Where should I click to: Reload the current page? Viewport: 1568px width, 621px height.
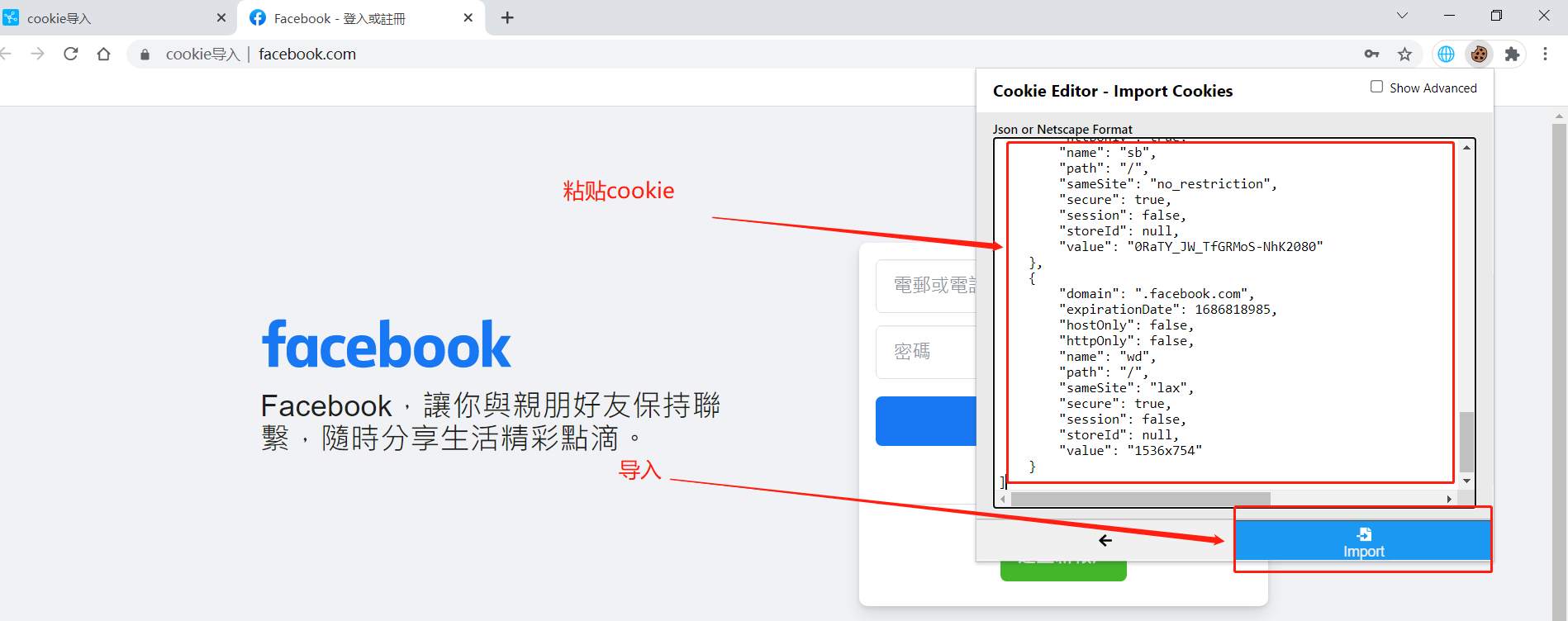click(x=71, y=54)
